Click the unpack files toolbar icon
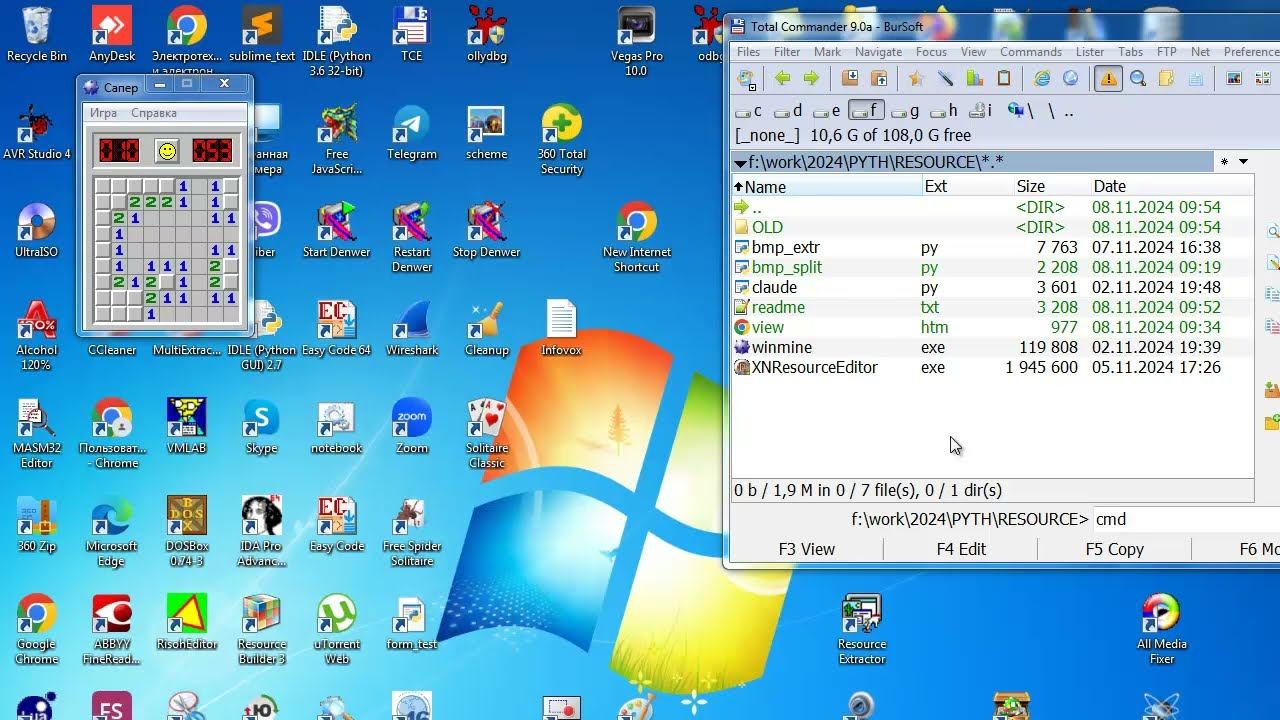 [879, 79]
